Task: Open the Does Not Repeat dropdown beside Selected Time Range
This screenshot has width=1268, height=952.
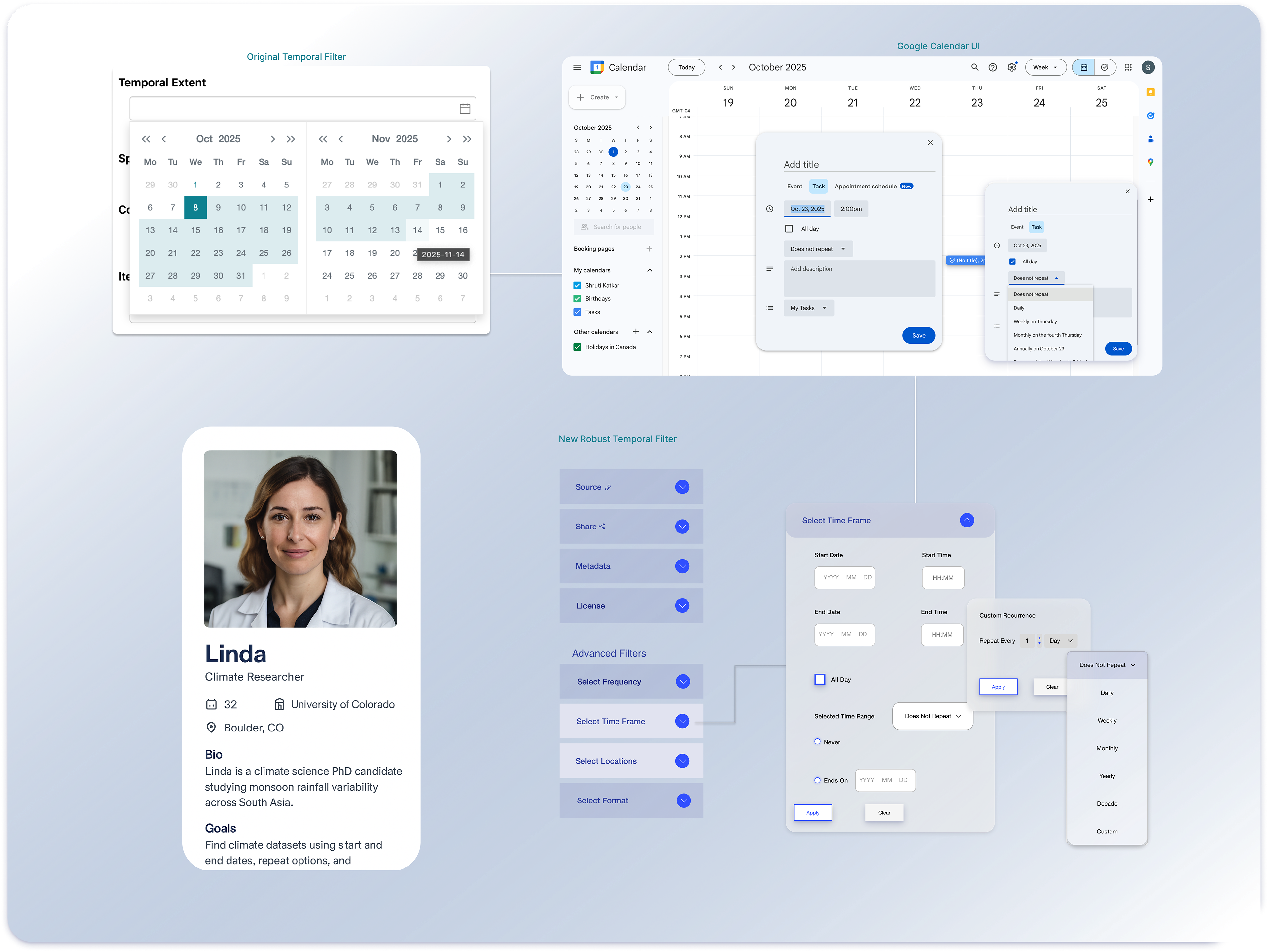Action: (x=932, y=716)
